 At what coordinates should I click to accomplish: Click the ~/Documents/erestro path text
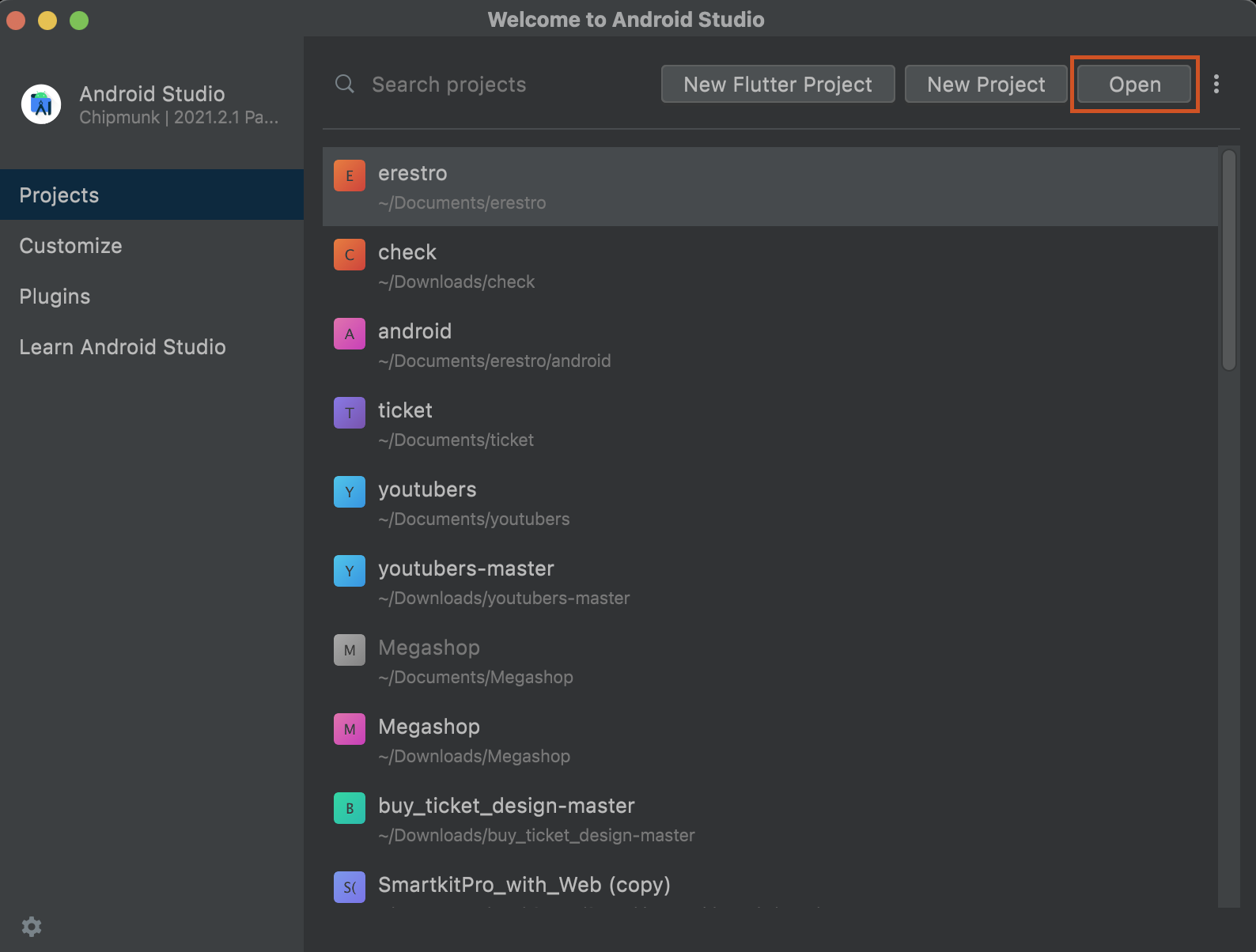(462, 203)
